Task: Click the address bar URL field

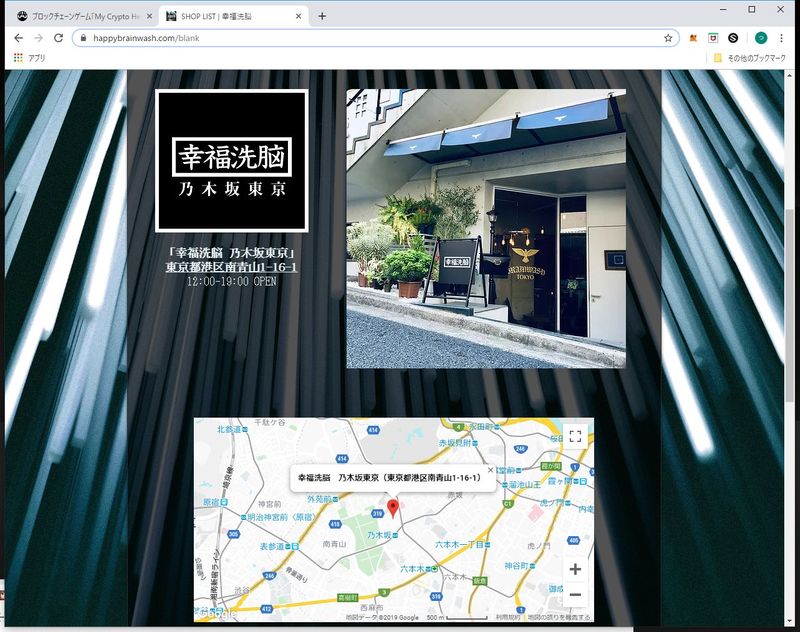Action: [370, 38]
